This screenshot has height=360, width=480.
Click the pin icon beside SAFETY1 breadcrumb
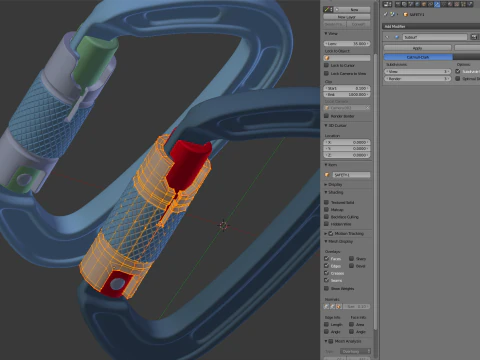tap(386, 14)
